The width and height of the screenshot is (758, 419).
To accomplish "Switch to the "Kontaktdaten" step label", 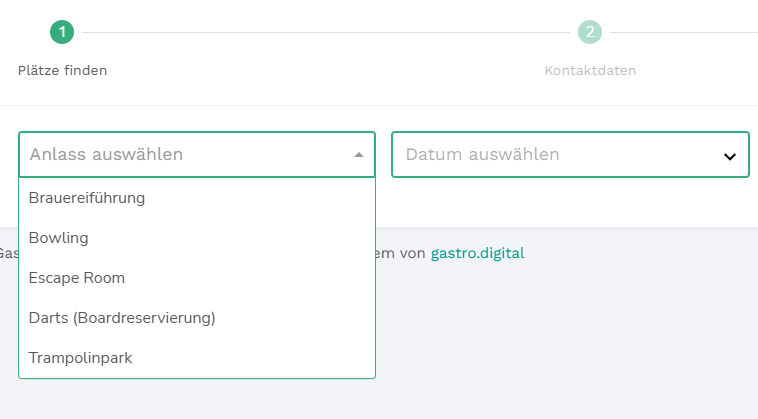I will tap(590, 70).
